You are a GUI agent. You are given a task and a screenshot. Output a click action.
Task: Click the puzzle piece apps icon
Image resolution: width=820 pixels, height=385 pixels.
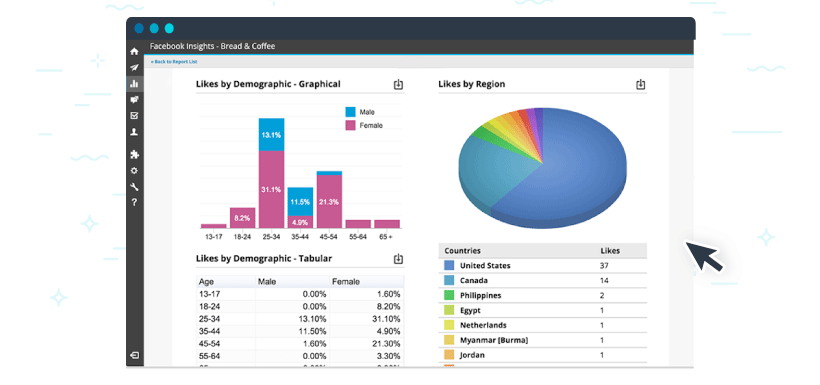point(134,154)
